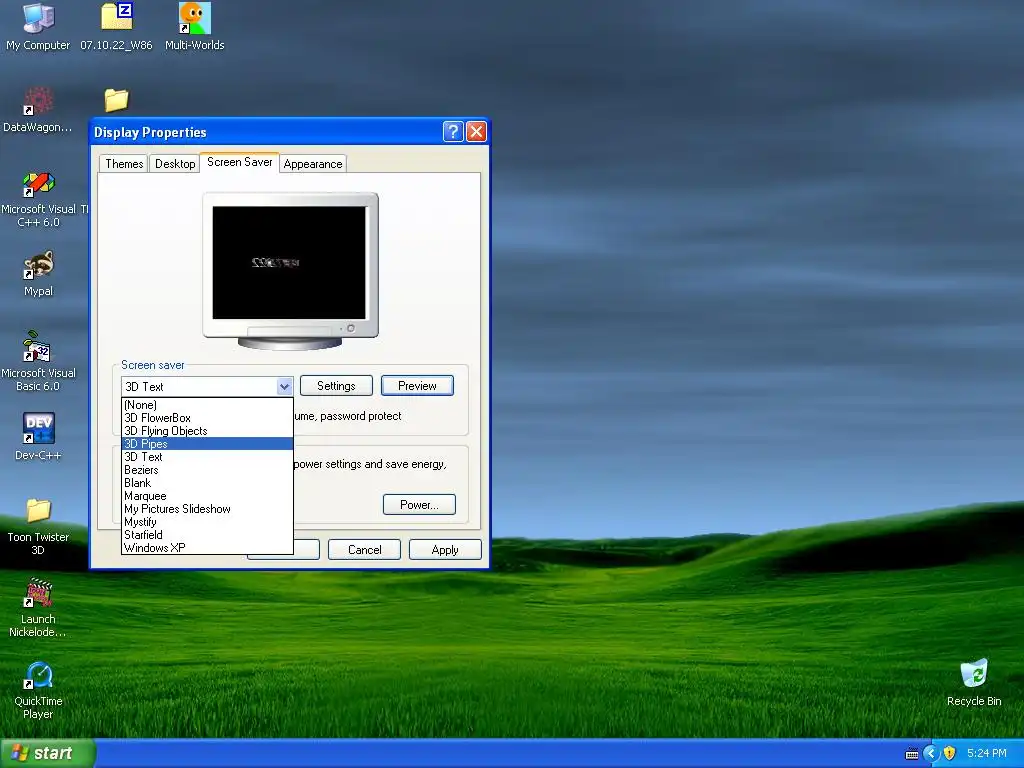Choose Beziers screen saver
The width and height of the screenshot is (1024, 768).
(x=207, y=470)
